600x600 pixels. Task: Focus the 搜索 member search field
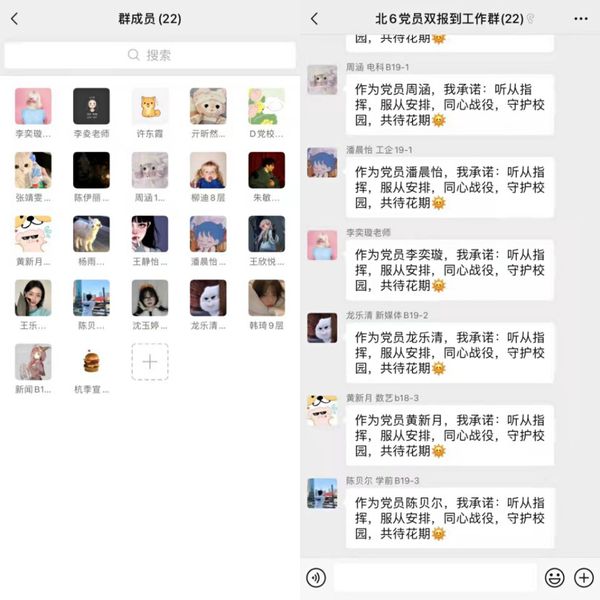click(150, 55)
